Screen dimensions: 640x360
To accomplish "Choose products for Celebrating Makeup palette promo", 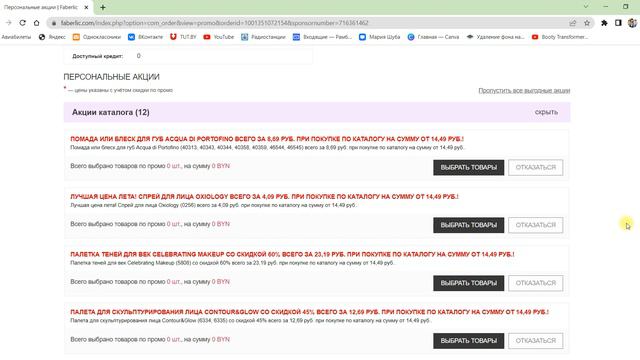I will click(469, 283).
